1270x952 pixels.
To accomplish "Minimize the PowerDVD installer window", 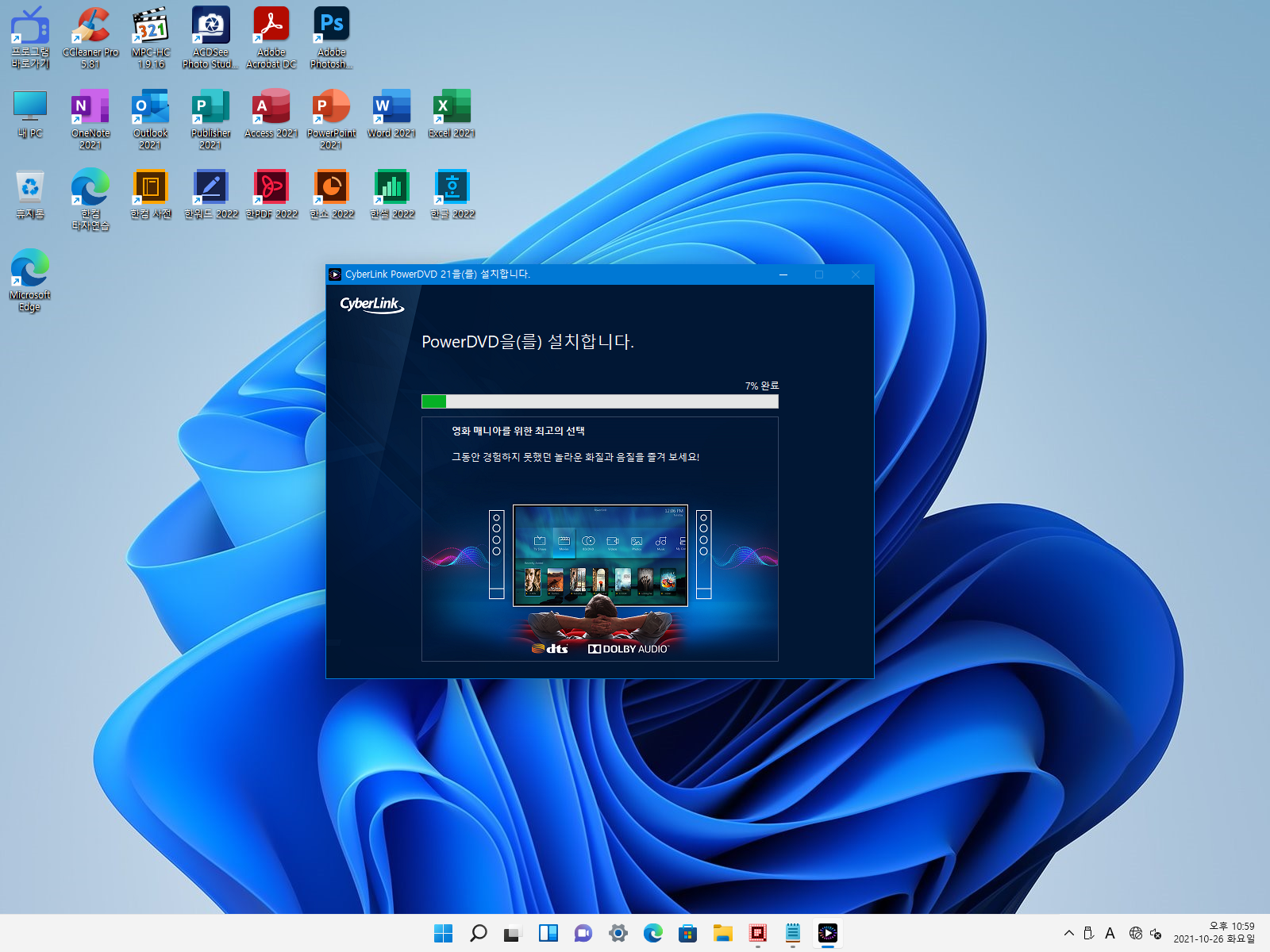I will tap(783, 274).
